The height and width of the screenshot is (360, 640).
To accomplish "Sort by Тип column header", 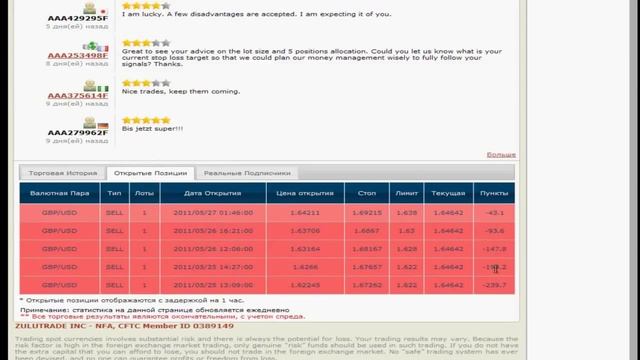I will click(114, 193).
